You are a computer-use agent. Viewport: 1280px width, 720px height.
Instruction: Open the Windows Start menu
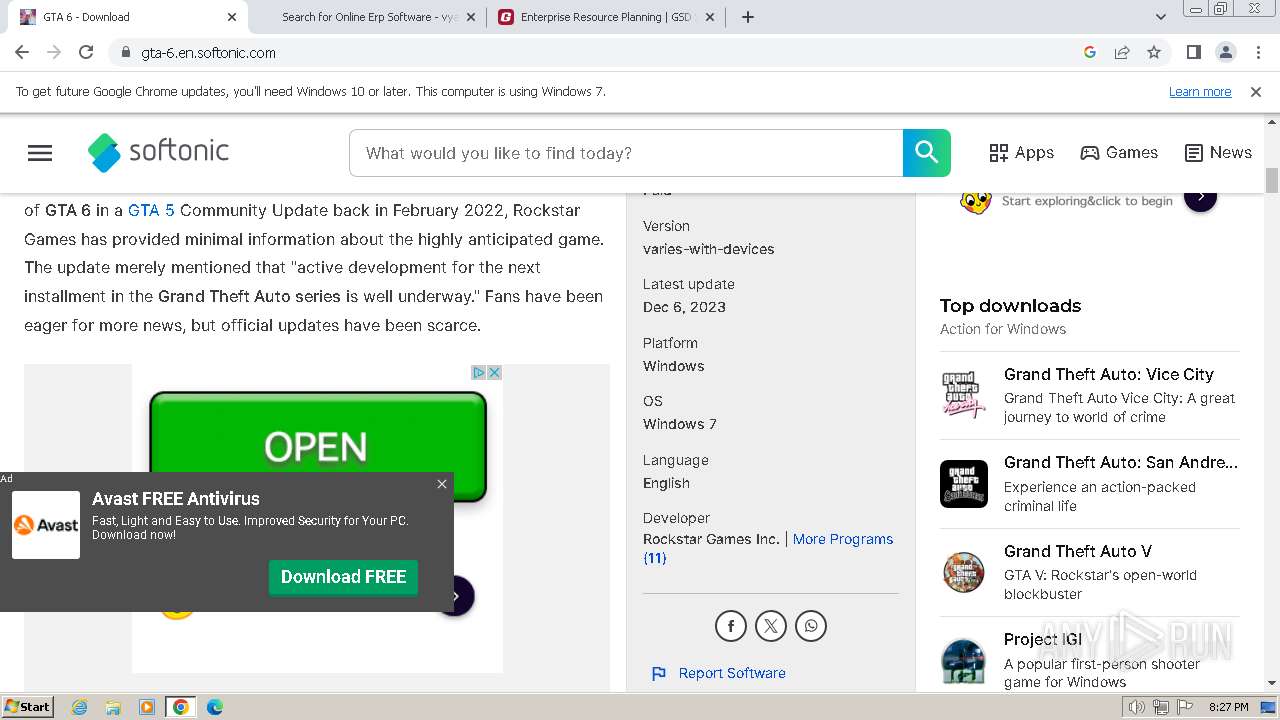[x=28, y=707]
